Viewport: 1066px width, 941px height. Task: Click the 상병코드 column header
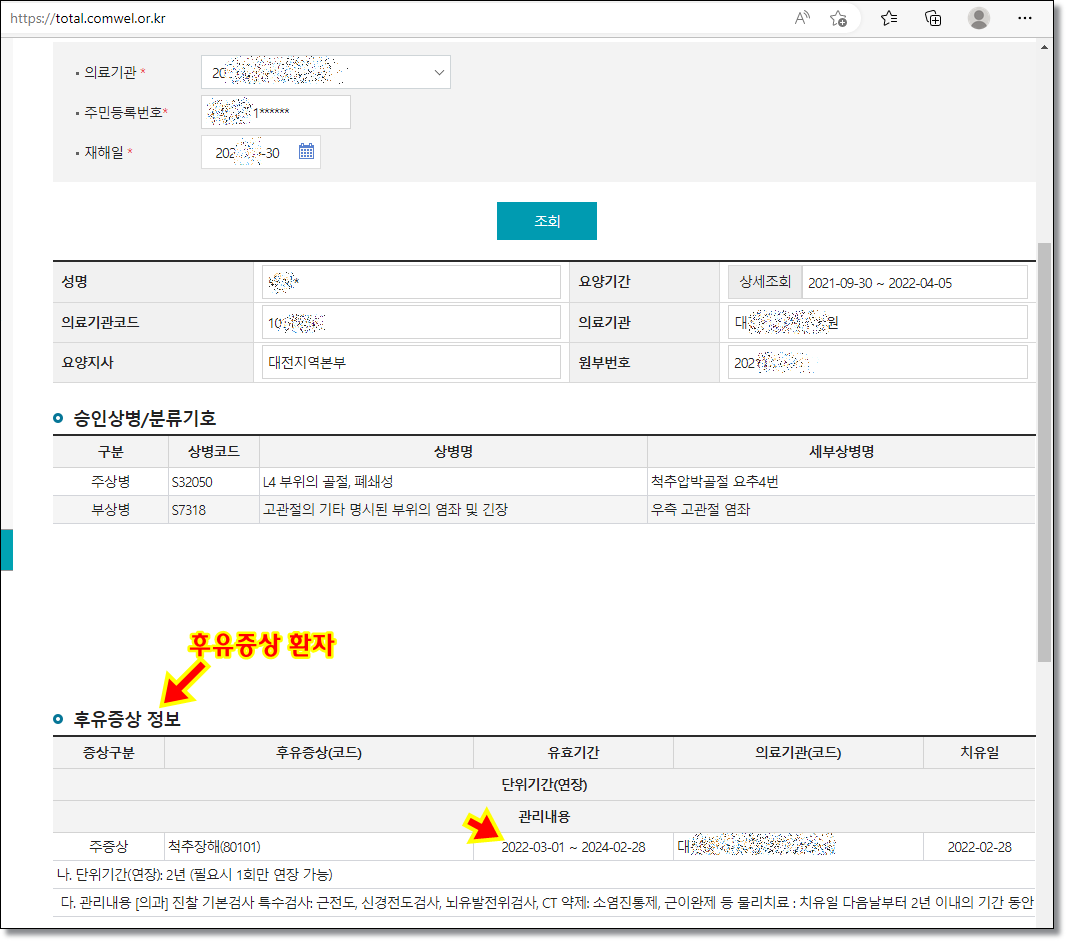point(214,451)
